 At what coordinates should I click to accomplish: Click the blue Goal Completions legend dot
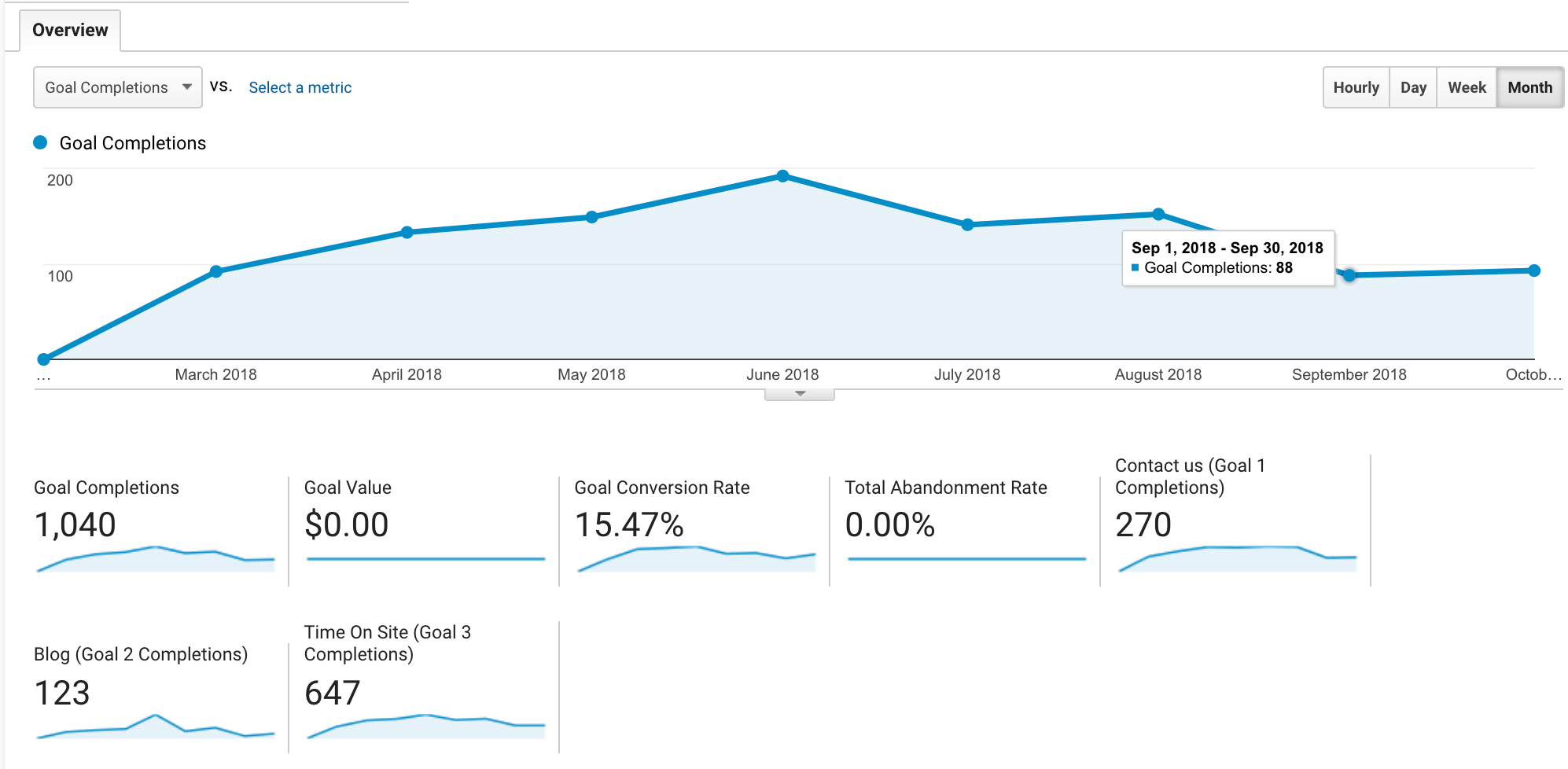40,142
